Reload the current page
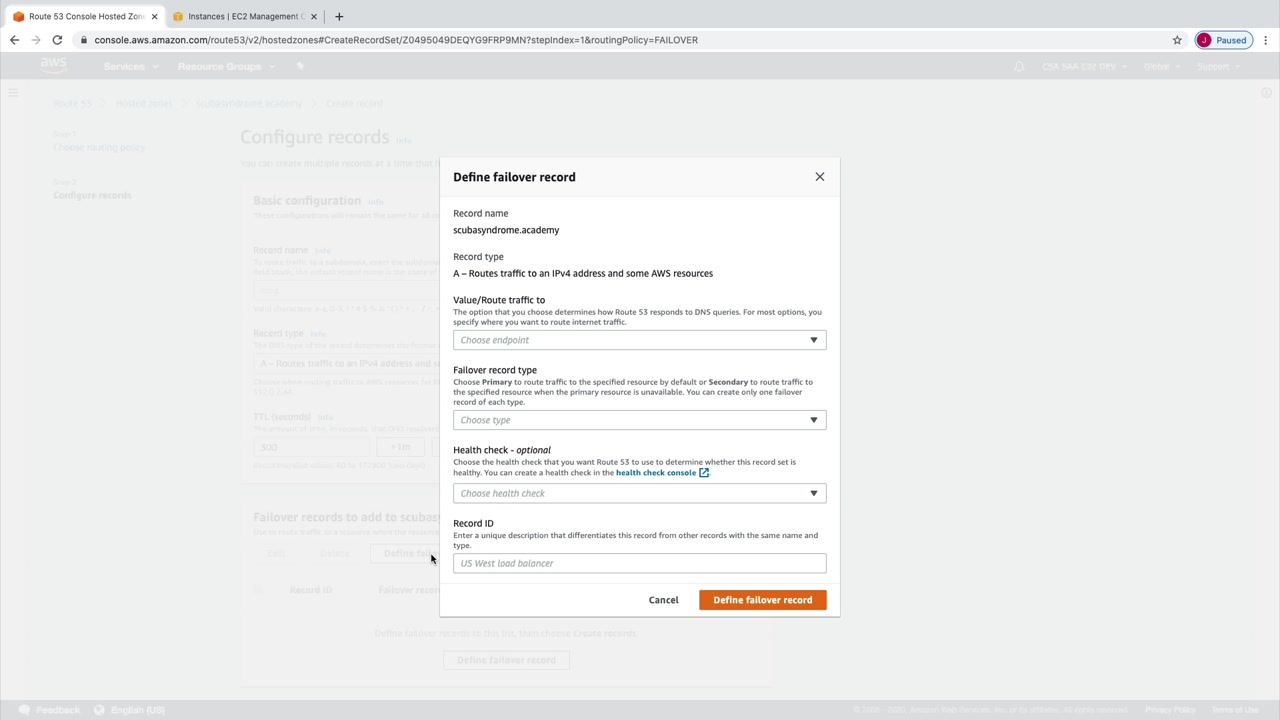This screenshot has height=720, width=1280. pyautogui.click(x=57, y=40)
